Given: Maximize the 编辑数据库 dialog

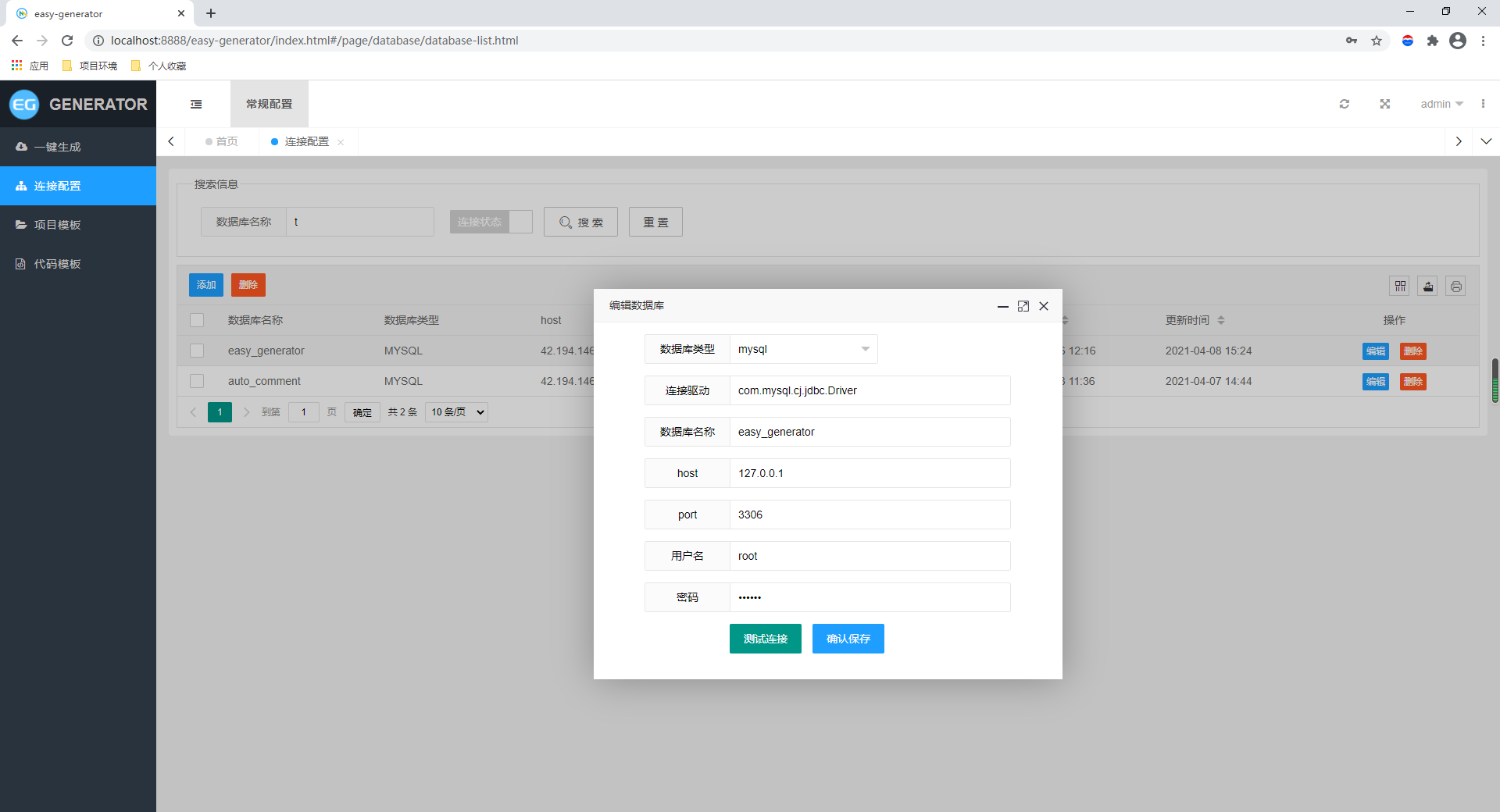Looking at the screenshot, I should (1023, 306).
